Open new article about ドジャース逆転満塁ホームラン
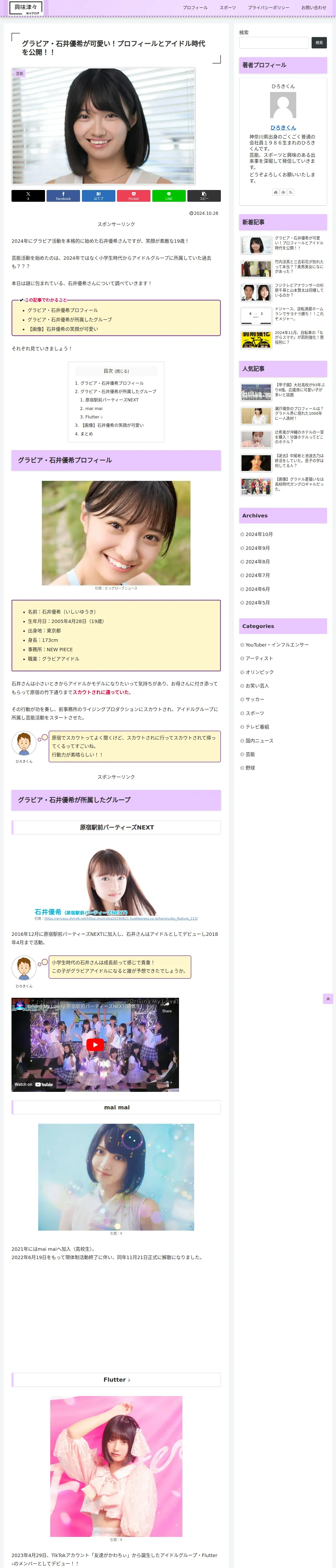Screen dimensions: 336x1568 [283, 316]
